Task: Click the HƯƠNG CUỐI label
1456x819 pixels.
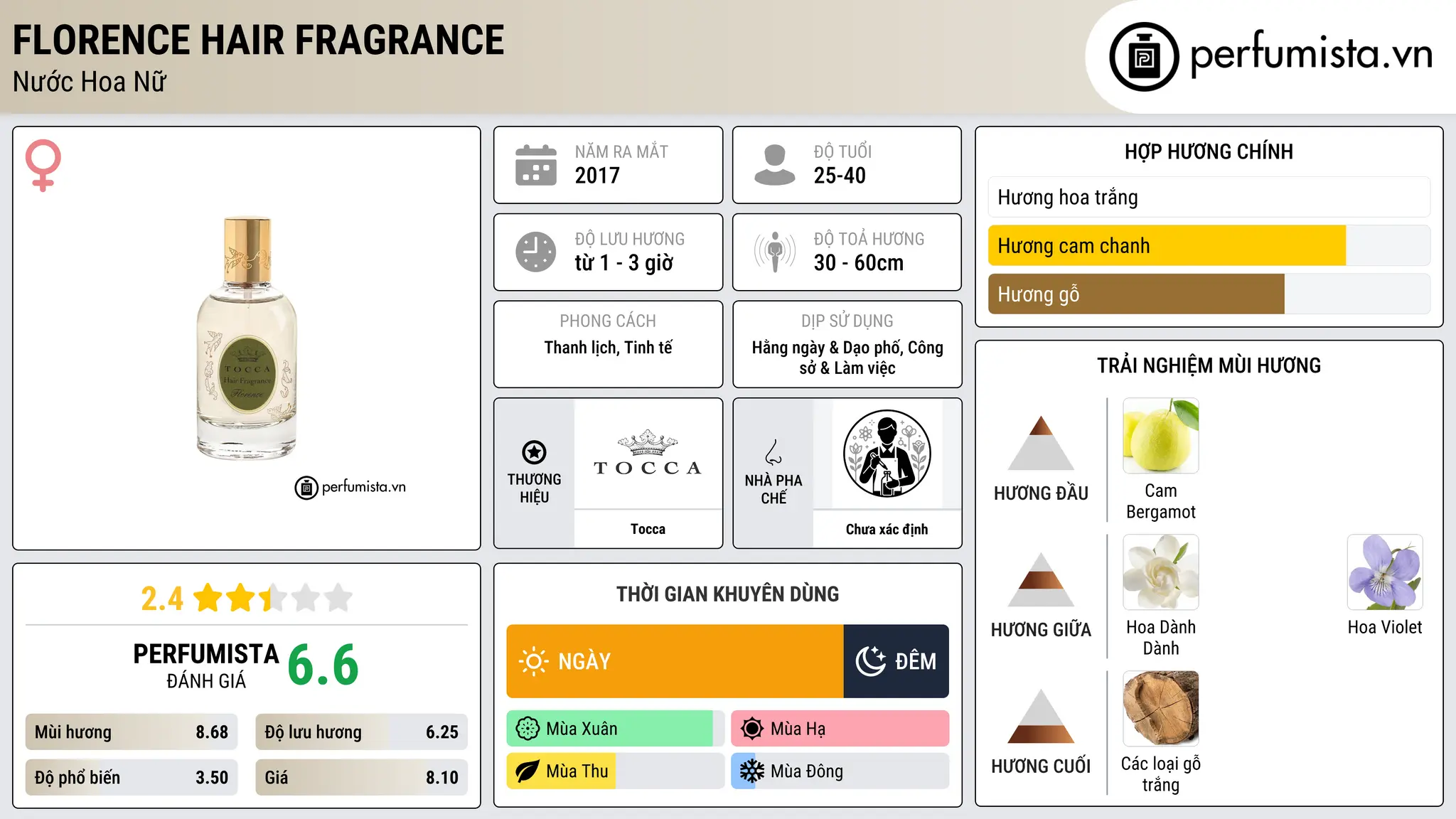Action: [x=1041, y=766]
